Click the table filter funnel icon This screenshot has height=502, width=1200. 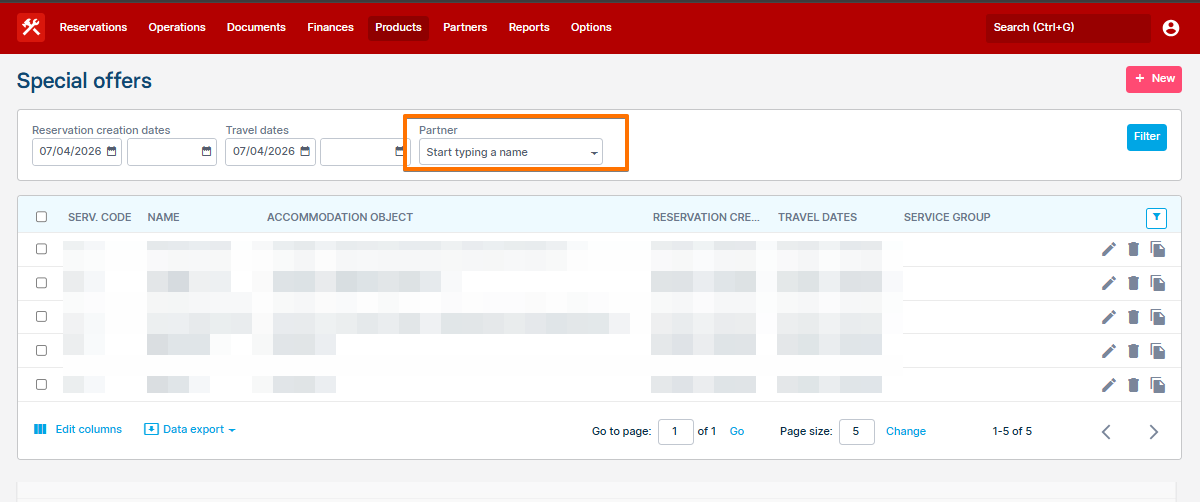[x=1156, y=217]
